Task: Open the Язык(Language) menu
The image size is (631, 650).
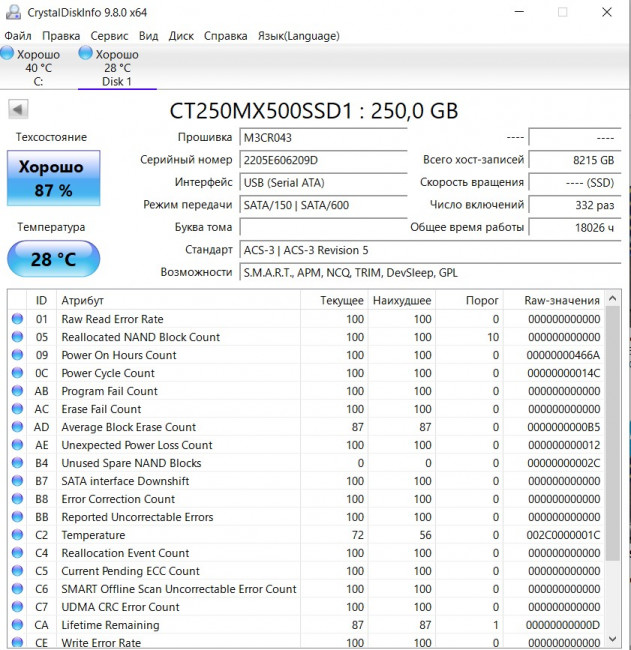Action: pos(299,36)
